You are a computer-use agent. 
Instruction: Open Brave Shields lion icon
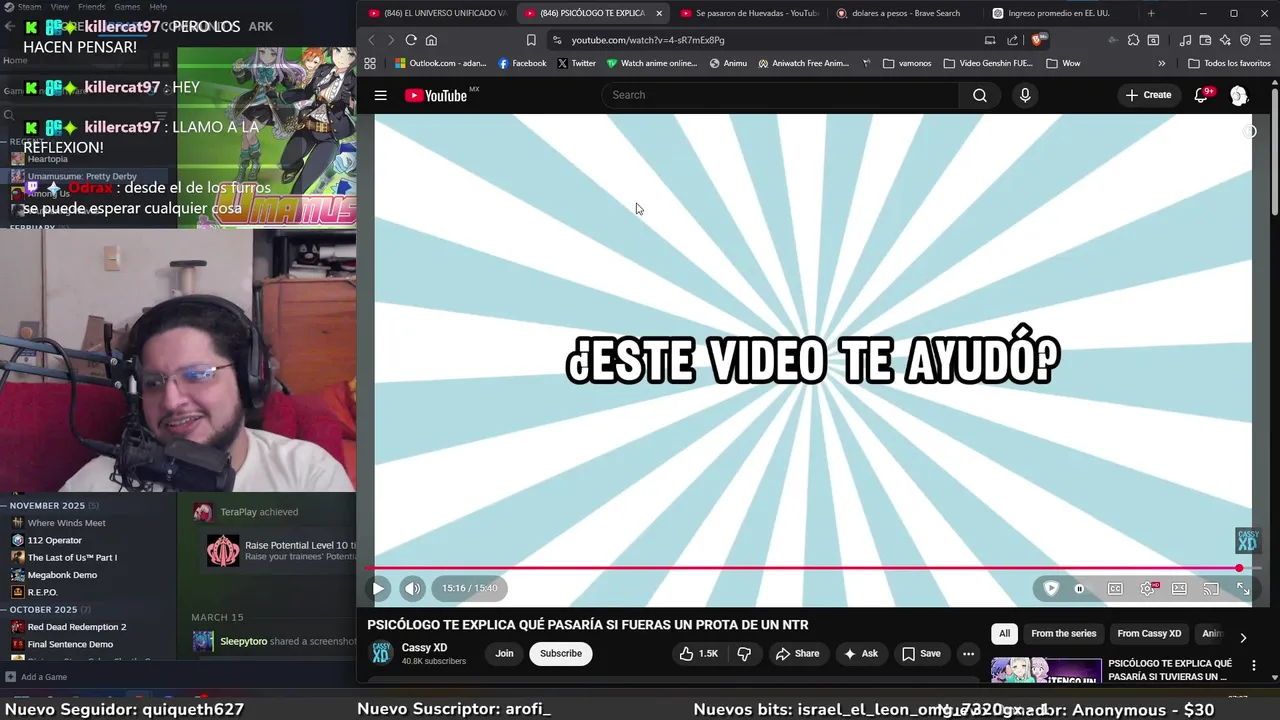[1037, 40]
